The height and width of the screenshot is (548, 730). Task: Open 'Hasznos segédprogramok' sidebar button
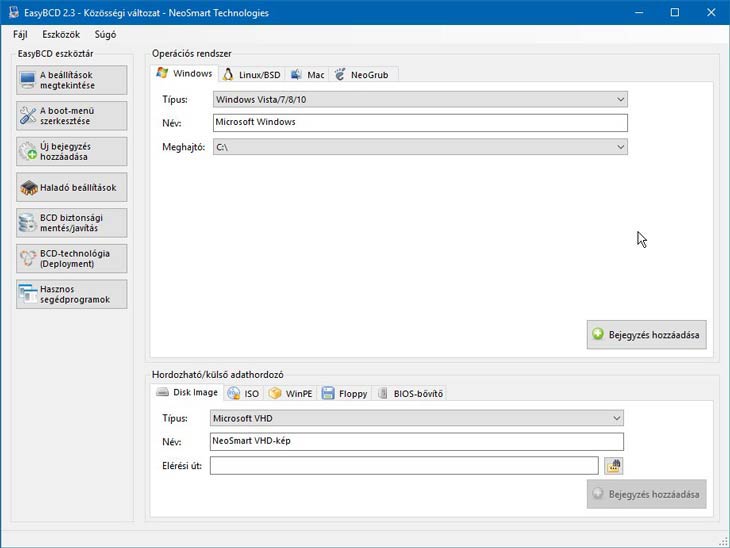(72, 294)
